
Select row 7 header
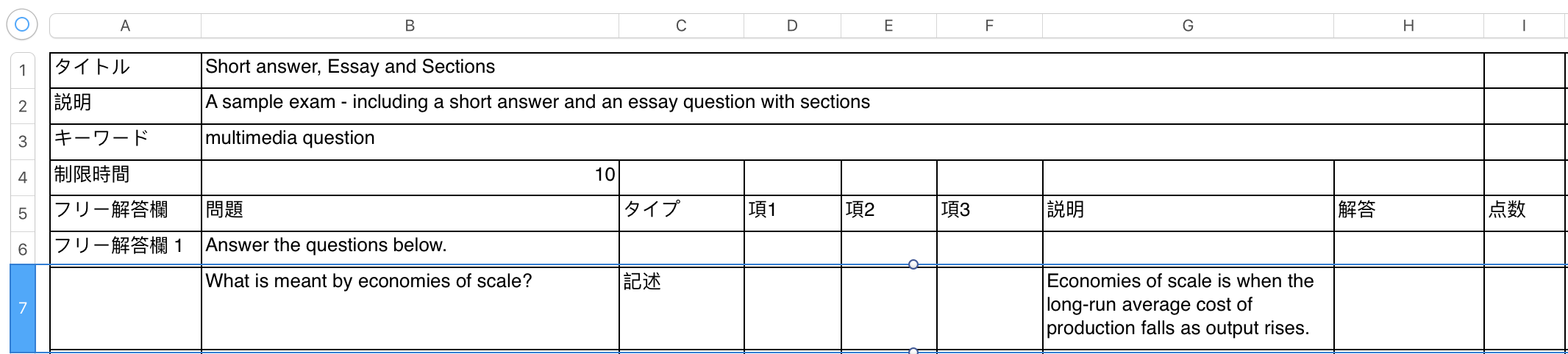pyautogui.click(x=23, y=308)
